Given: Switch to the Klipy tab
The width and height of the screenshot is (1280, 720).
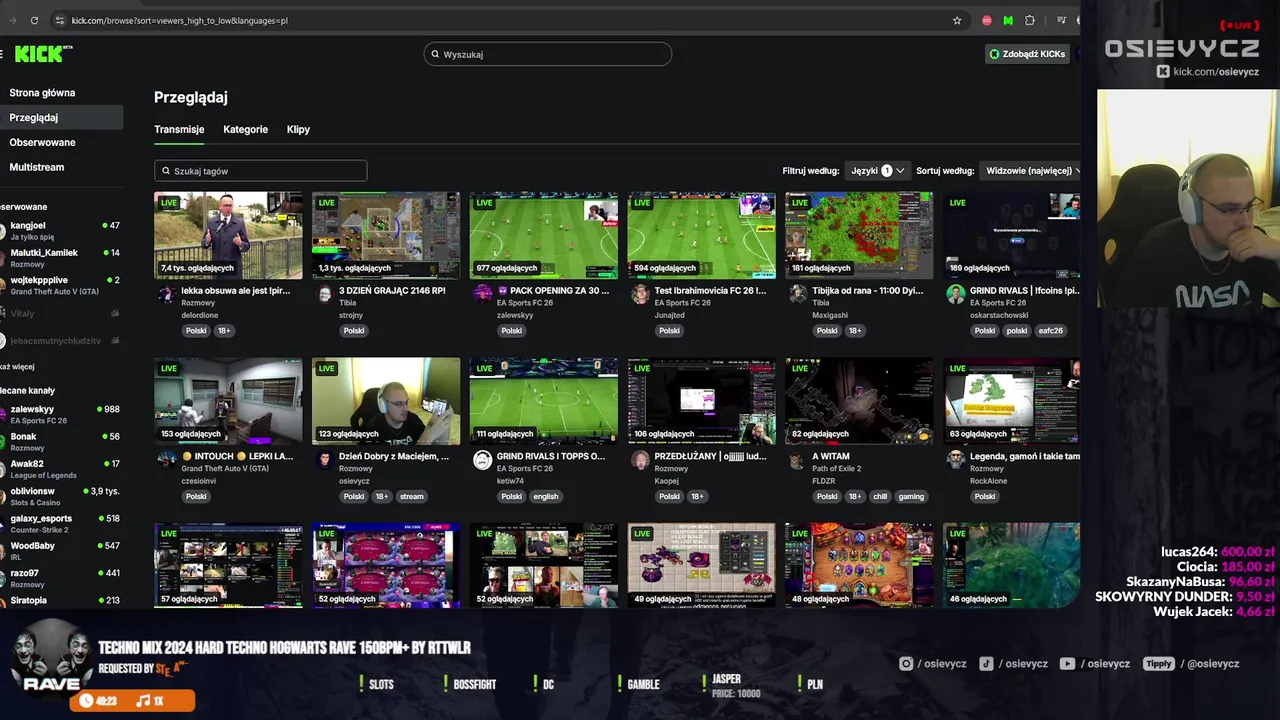Looking at the screenshot, I should point(298,130).
